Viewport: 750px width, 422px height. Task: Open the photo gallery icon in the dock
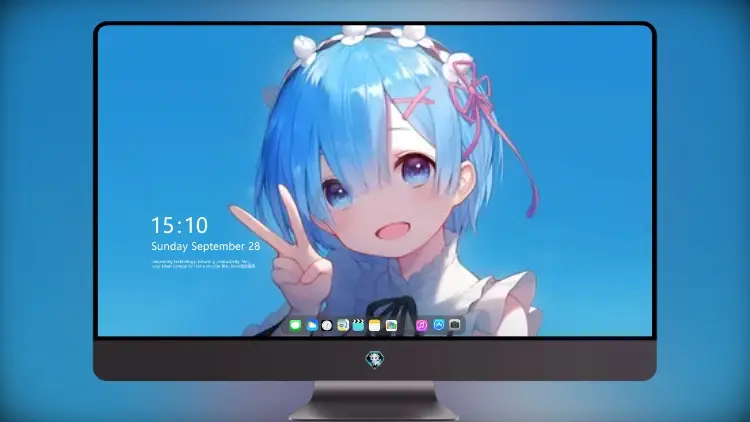391,325
